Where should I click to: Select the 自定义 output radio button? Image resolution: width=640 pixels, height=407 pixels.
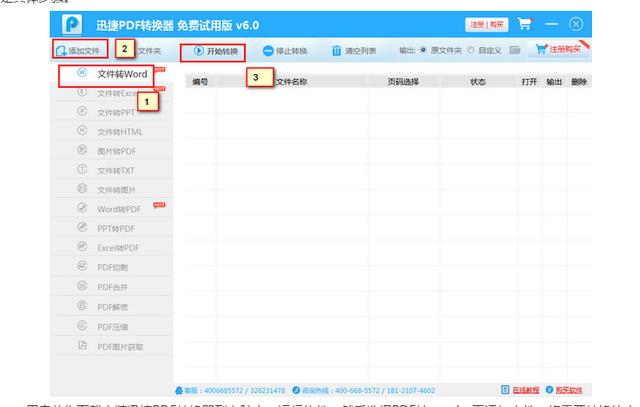click(x=471, y=50)
